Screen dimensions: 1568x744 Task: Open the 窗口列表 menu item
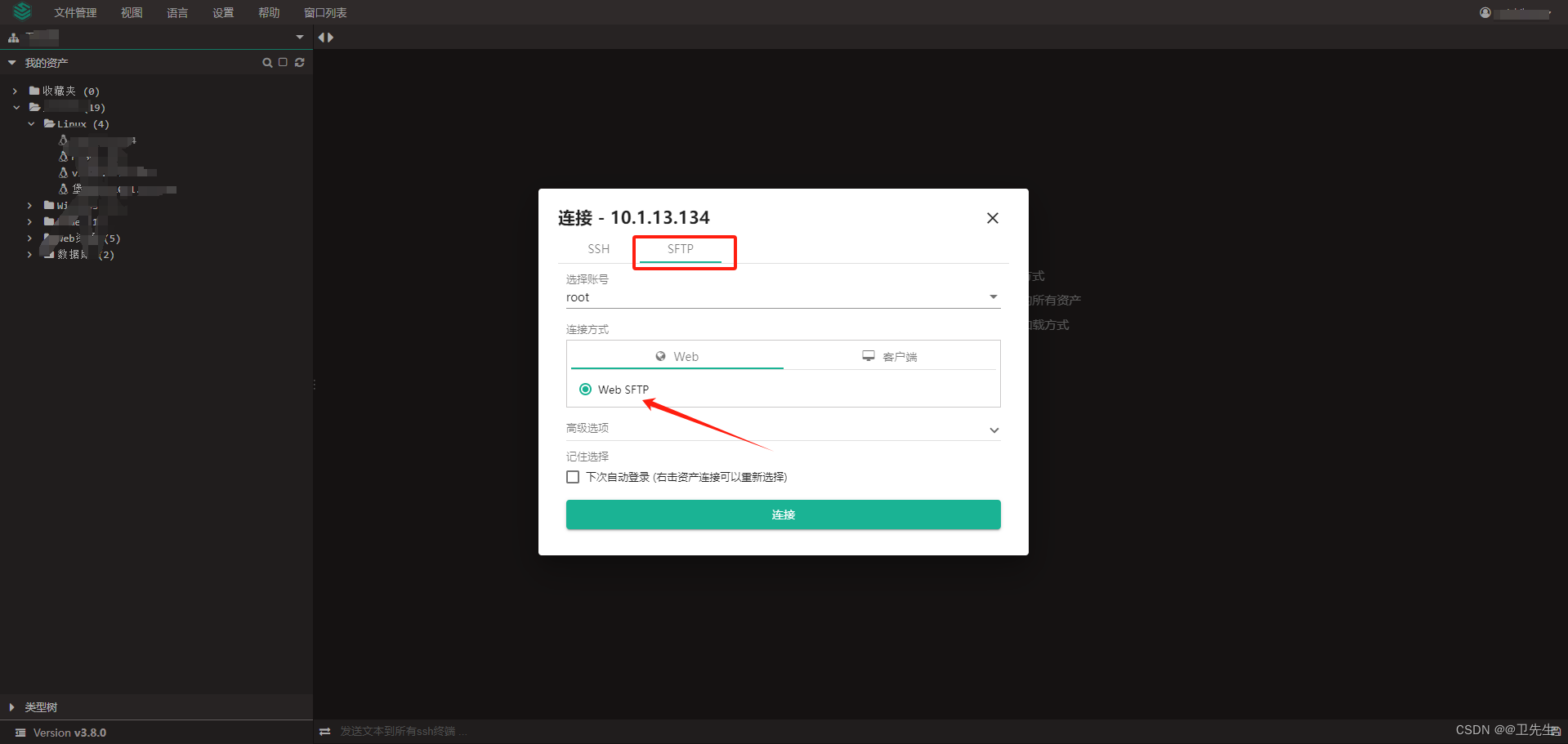point(324,11)
